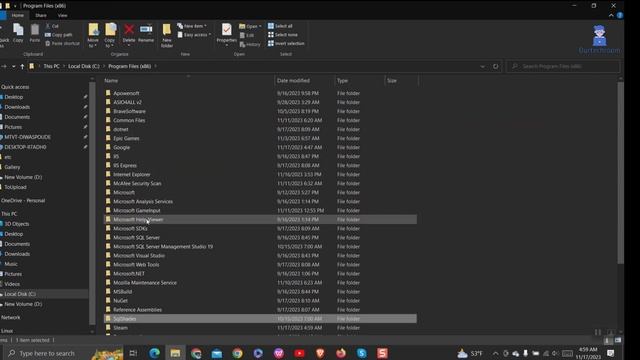Collapse the ribbon with the chevron
Image resolution: width=640 pixels, height=360 pixels.
pyautogui.click(x=611, y=16)
